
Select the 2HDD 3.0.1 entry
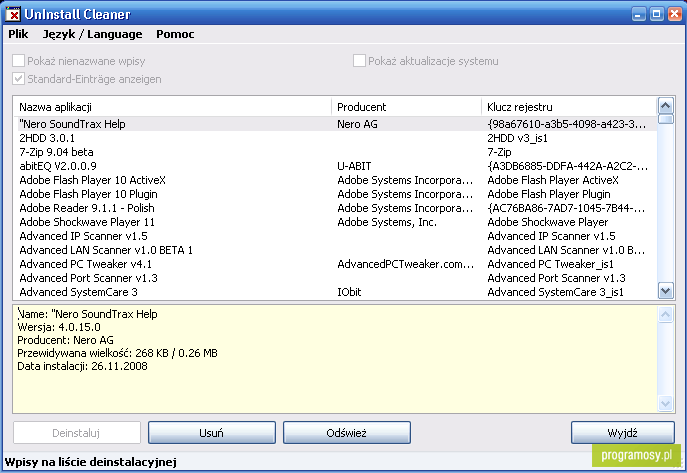click(47, 138)
